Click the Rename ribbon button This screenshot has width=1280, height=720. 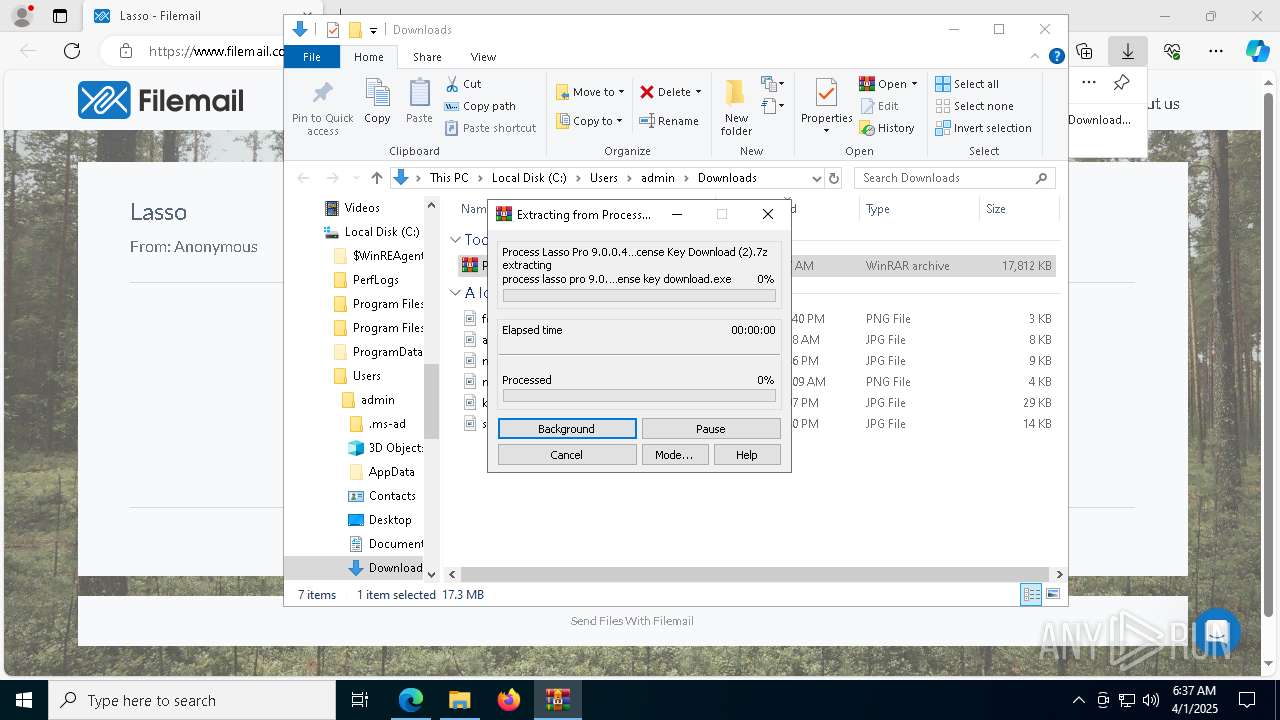tap(669, 121)
